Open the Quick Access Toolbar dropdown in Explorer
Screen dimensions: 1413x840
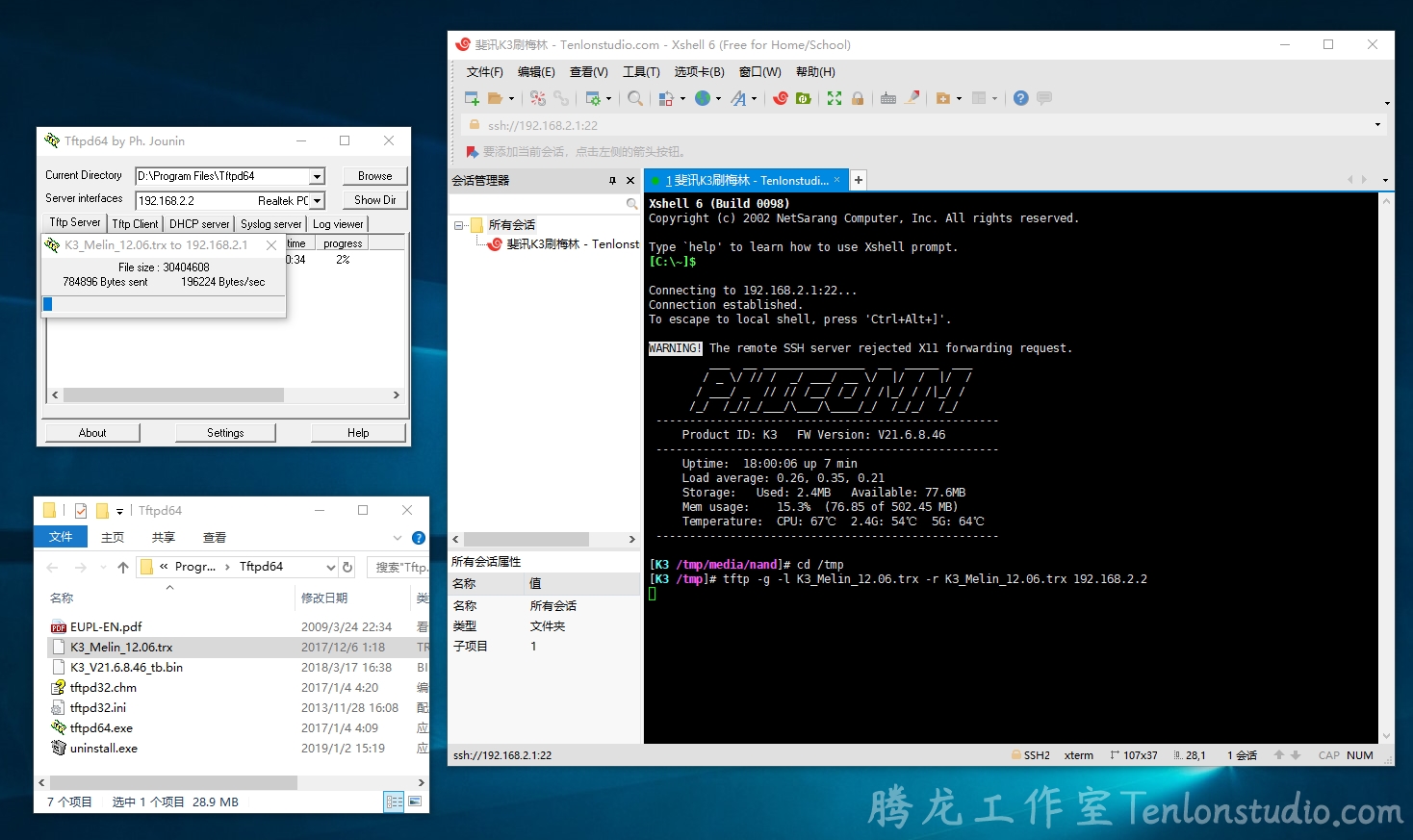pos(119,511)
